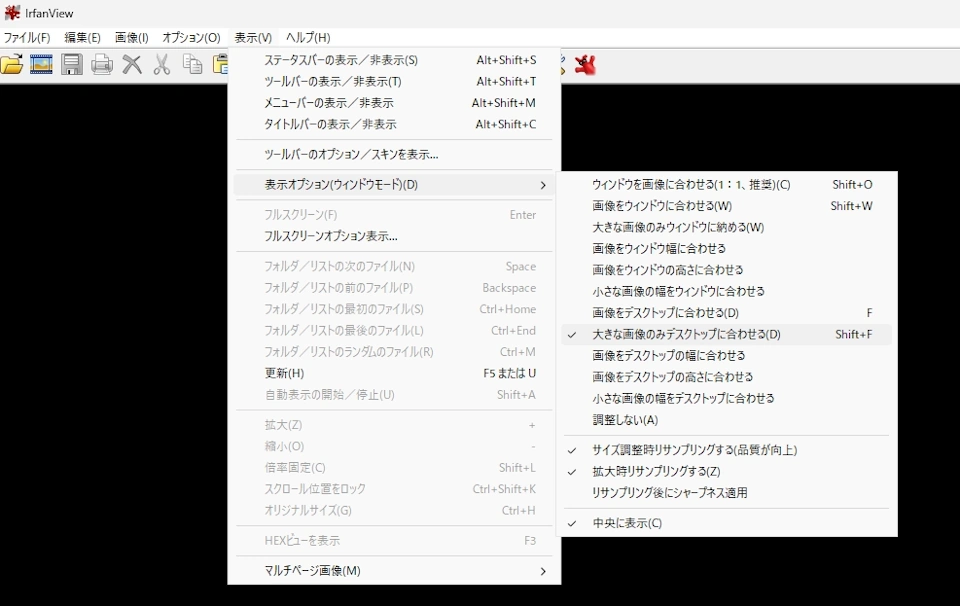The height and width of the screenshot is (606, 960).
Task: Toggle ツールバーの表示／非表示(T)
Action: 394,81
